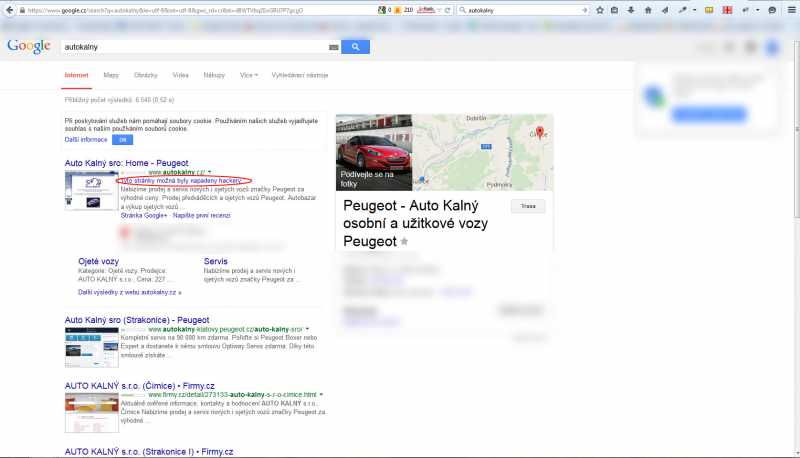Click the blue Google search magnifier button

pos(355,47)
